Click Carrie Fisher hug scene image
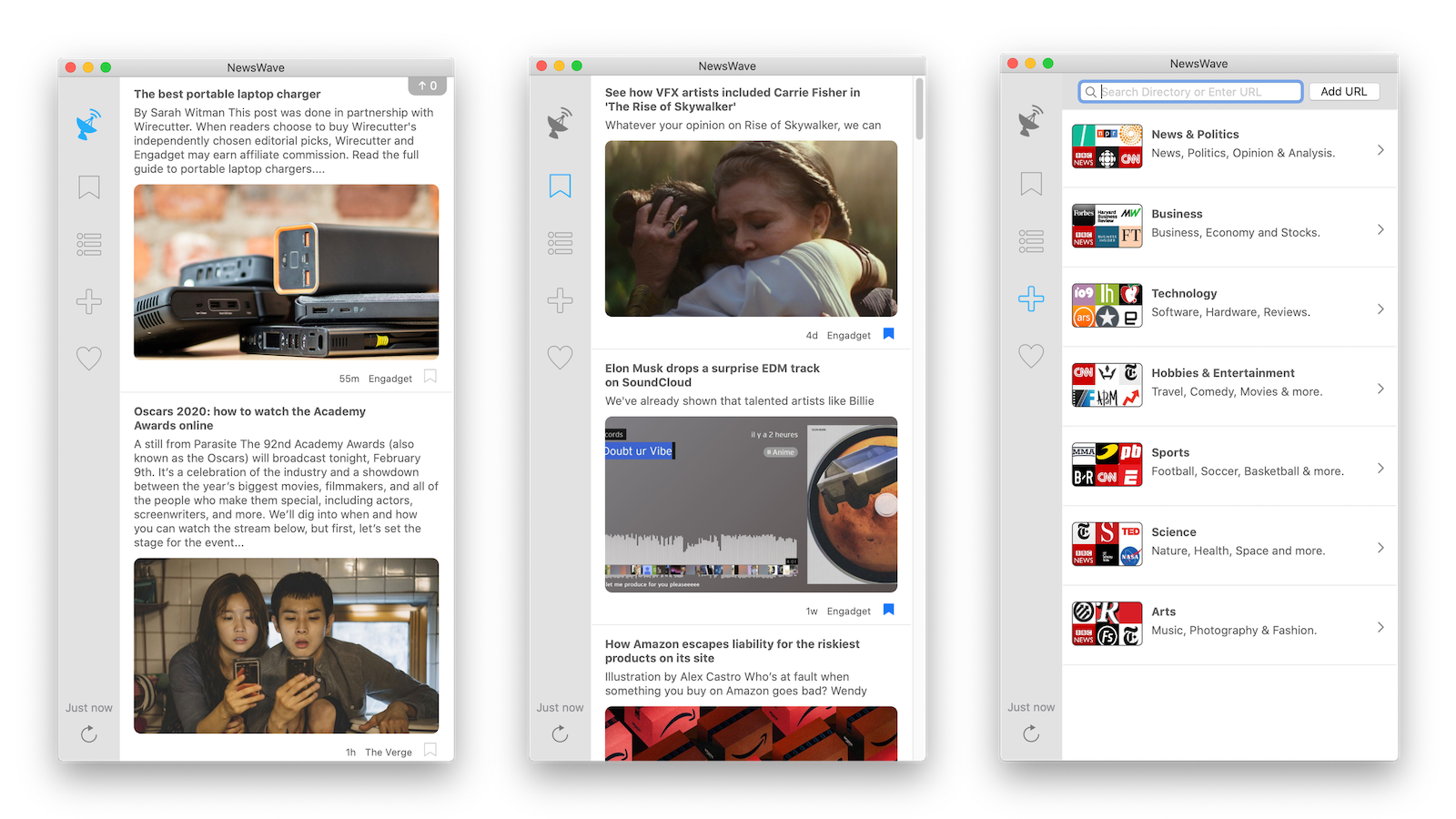 [x=751, y=228]
